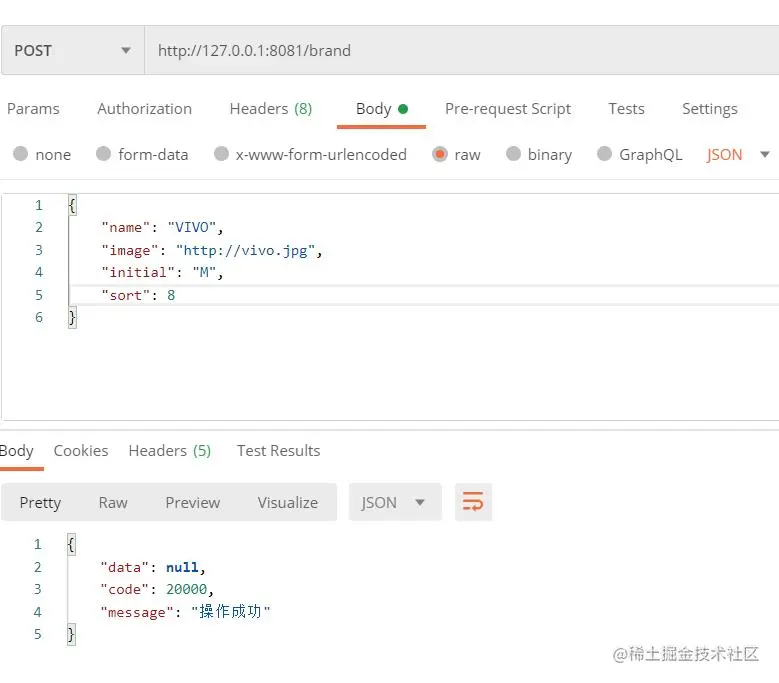Open the response Cookies tab
The height and width of the screenshot is (683, 779).
point(80,451)
